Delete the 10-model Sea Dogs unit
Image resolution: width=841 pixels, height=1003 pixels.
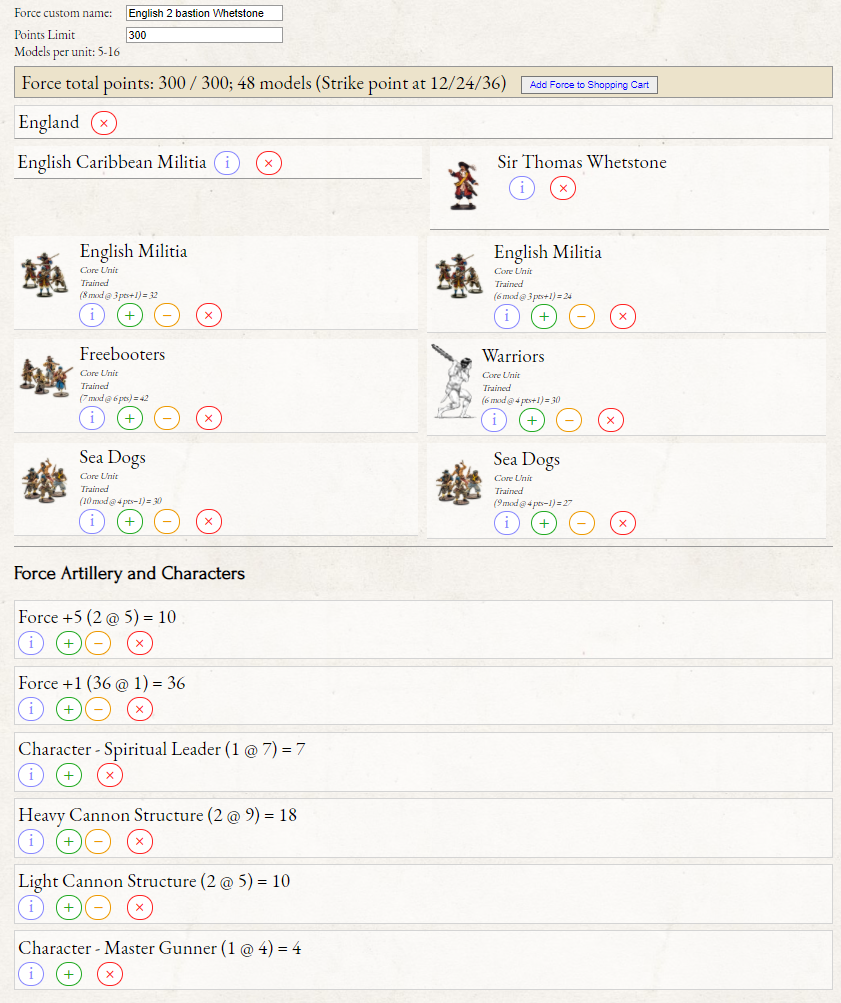[x=209, y=521]
